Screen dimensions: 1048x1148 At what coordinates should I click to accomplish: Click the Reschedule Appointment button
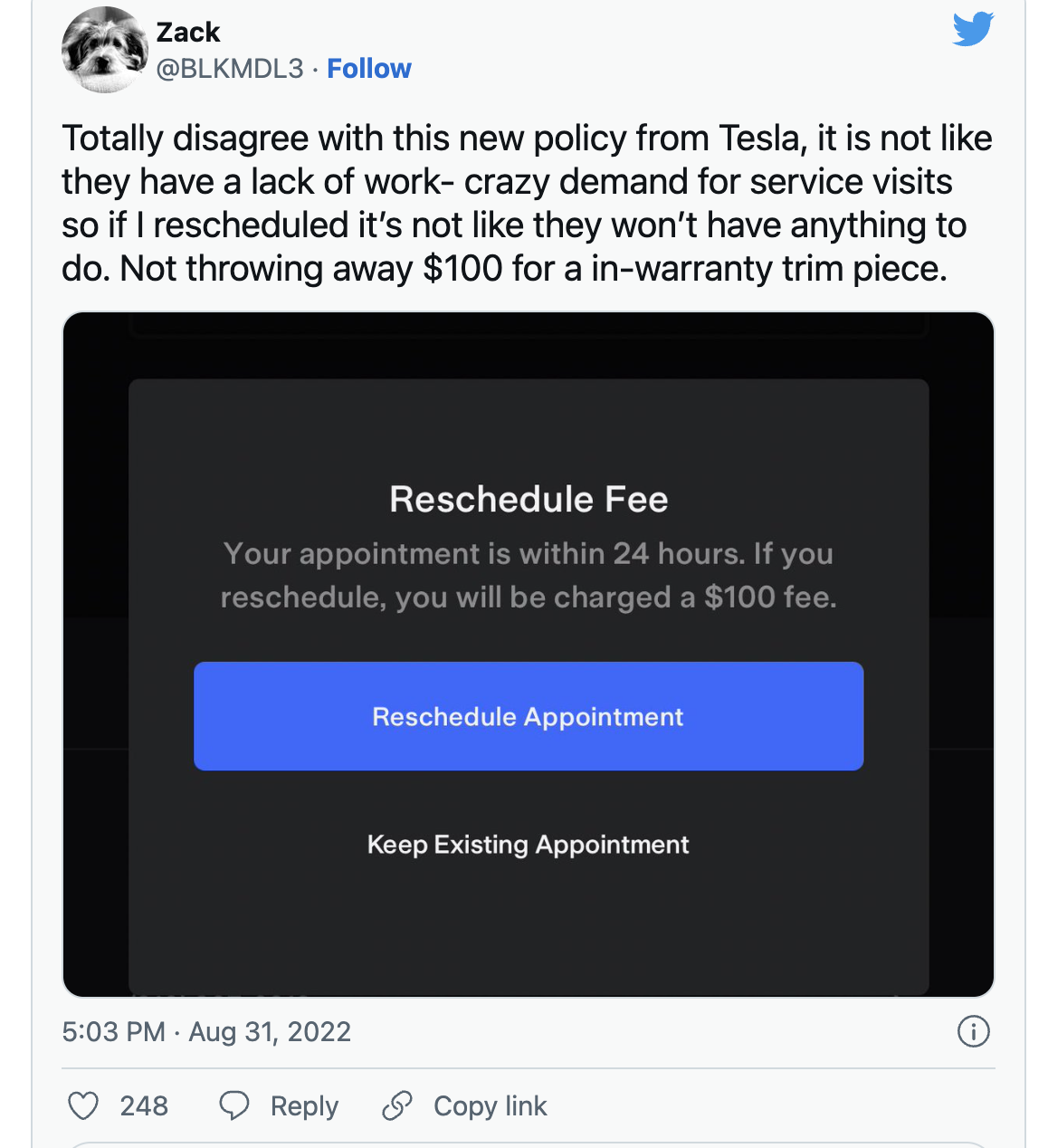[529, 716]
